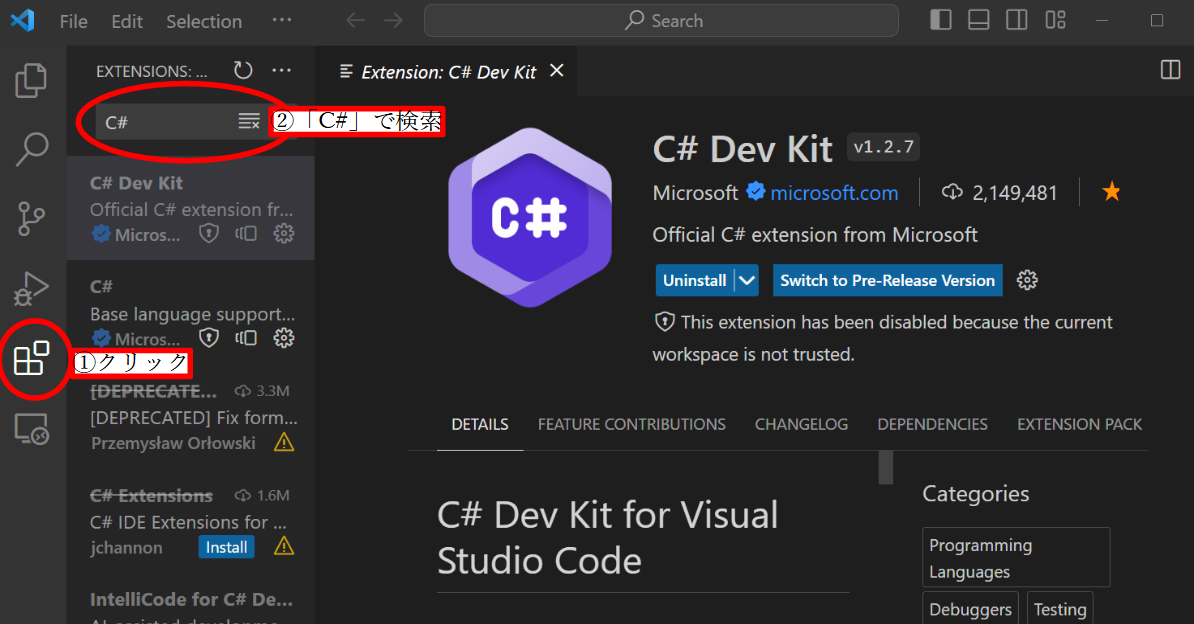Expand the customize layout control
This screenshot has width=1194, height=624.
click(x=1055, y=19)
